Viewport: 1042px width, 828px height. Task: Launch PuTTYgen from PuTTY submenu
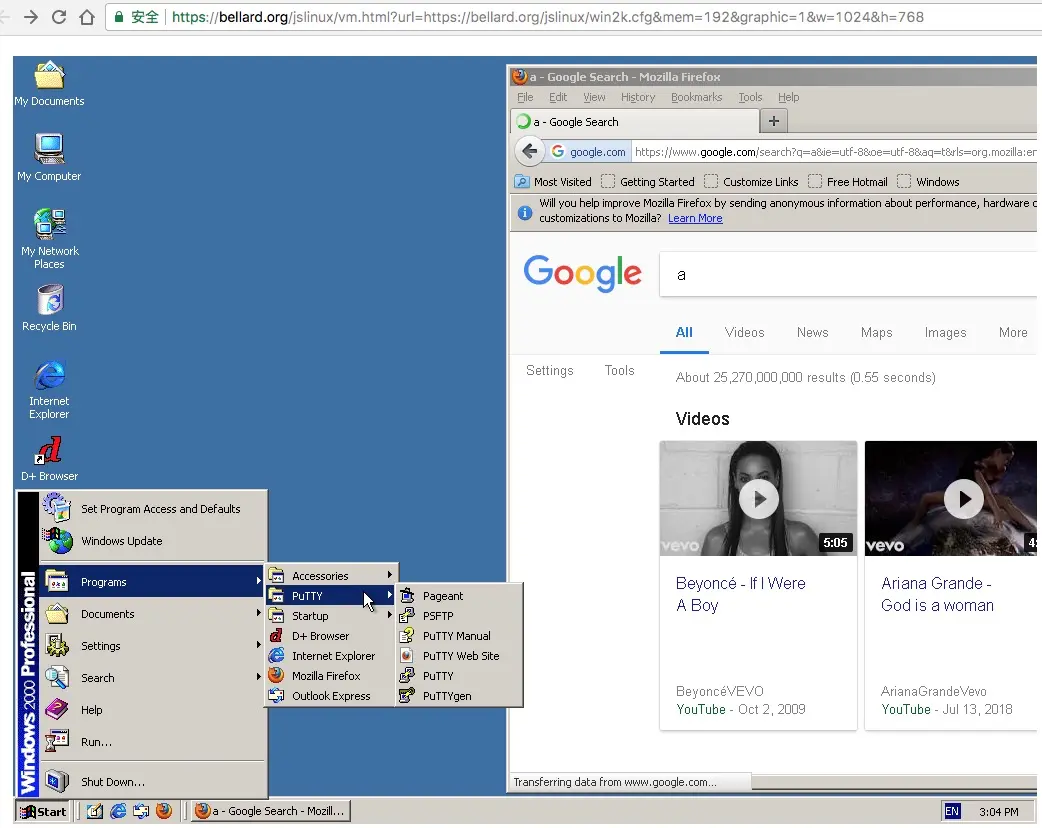click(x=459, y=696)
